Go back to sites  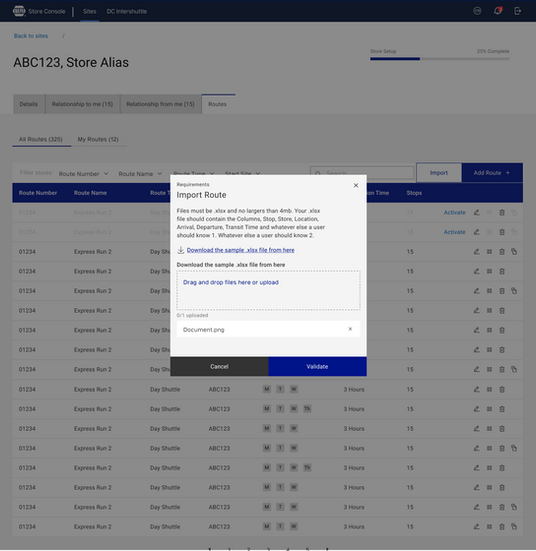point(31,36)
